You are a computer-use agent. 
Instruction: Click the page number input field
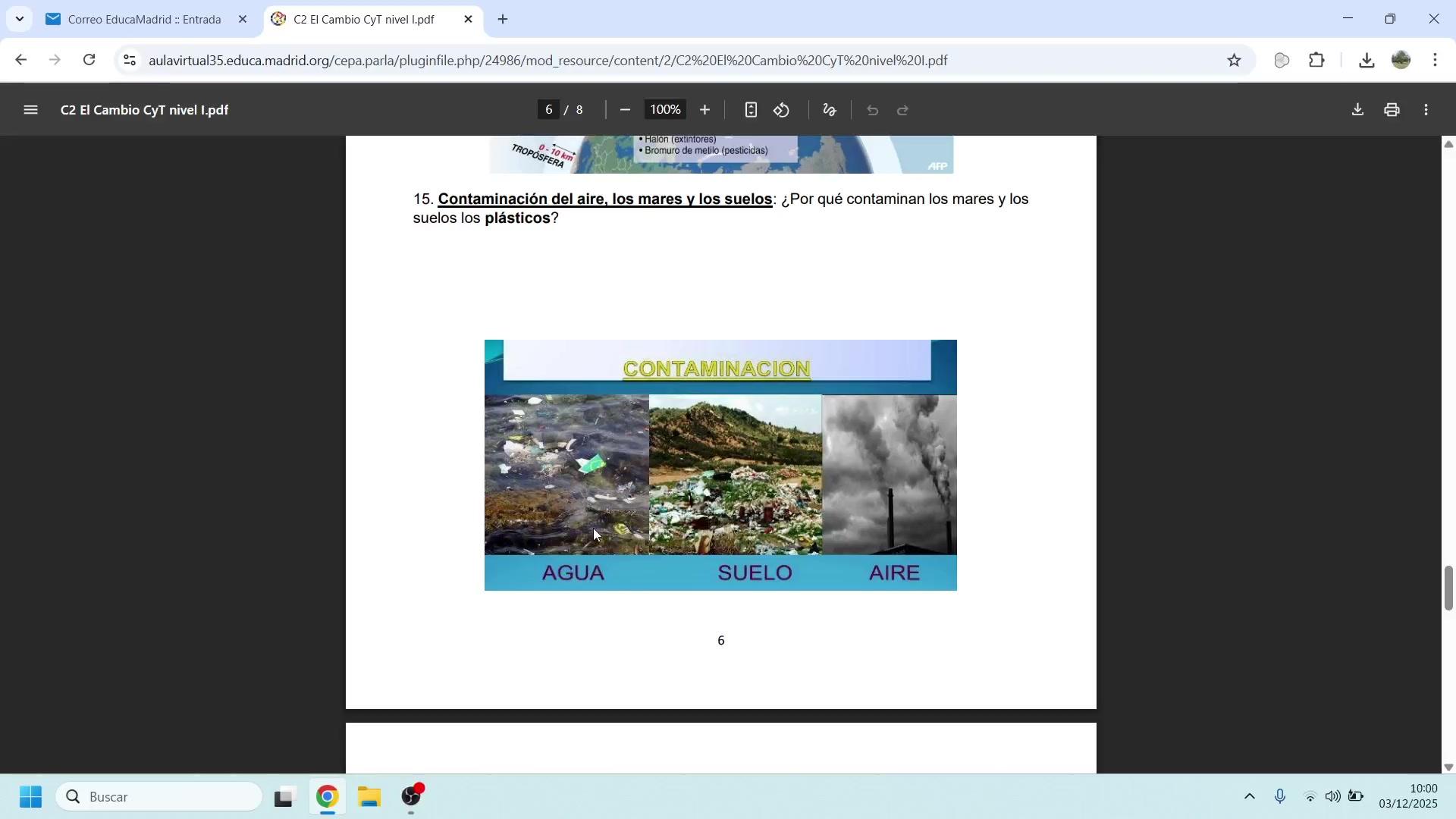(x=548, y=111)
